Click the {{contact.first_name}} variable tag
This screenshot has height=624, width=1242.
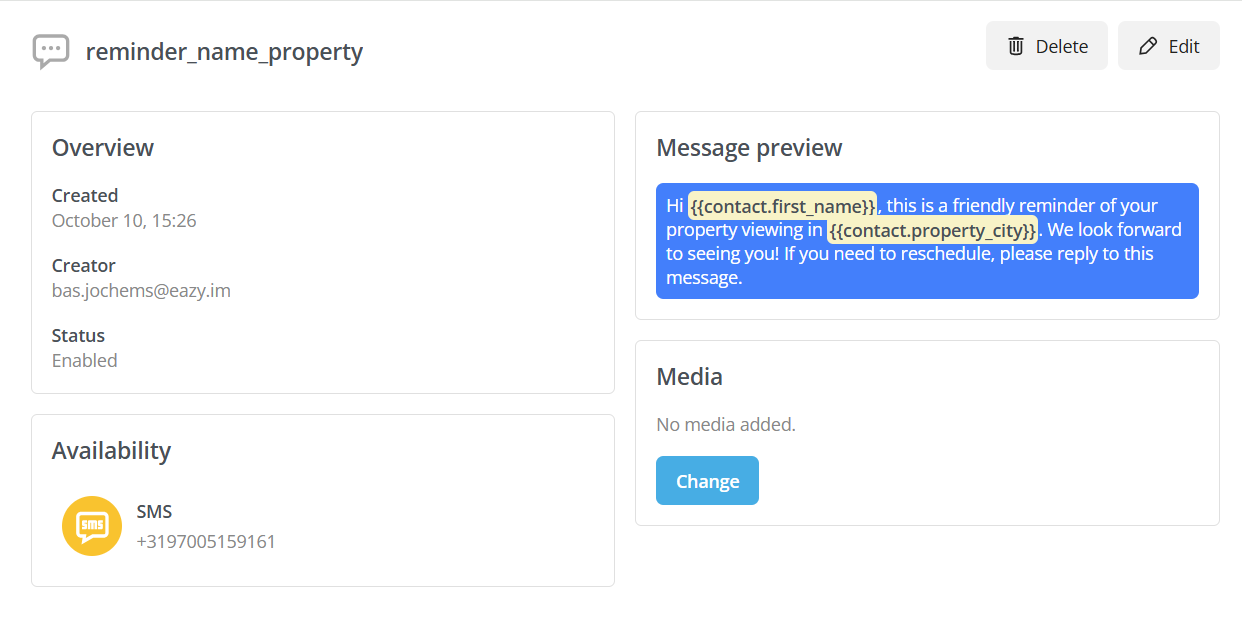(782, 206)
